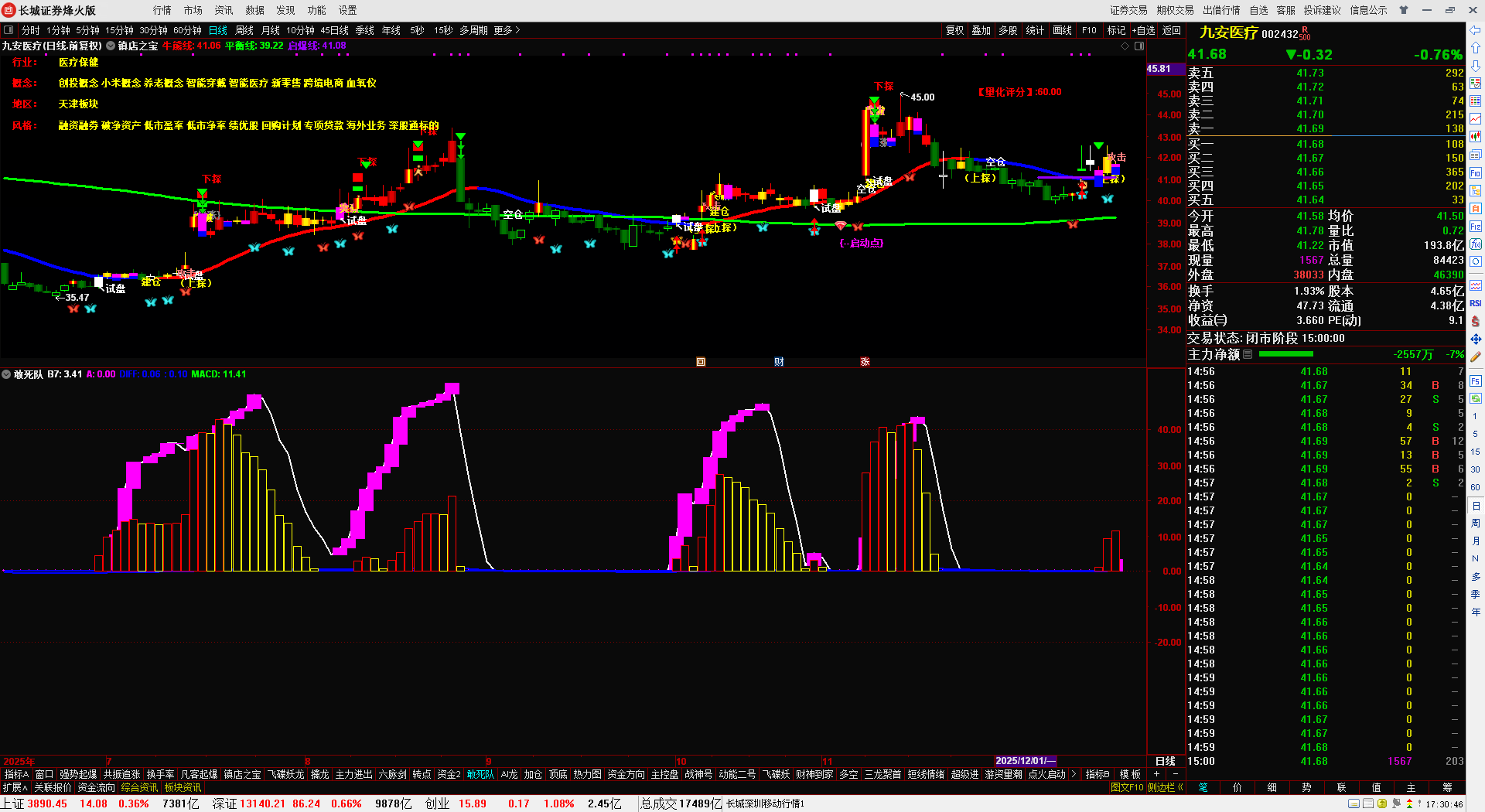
Task: Open the 行情 menu
Action: pos(162,10)
